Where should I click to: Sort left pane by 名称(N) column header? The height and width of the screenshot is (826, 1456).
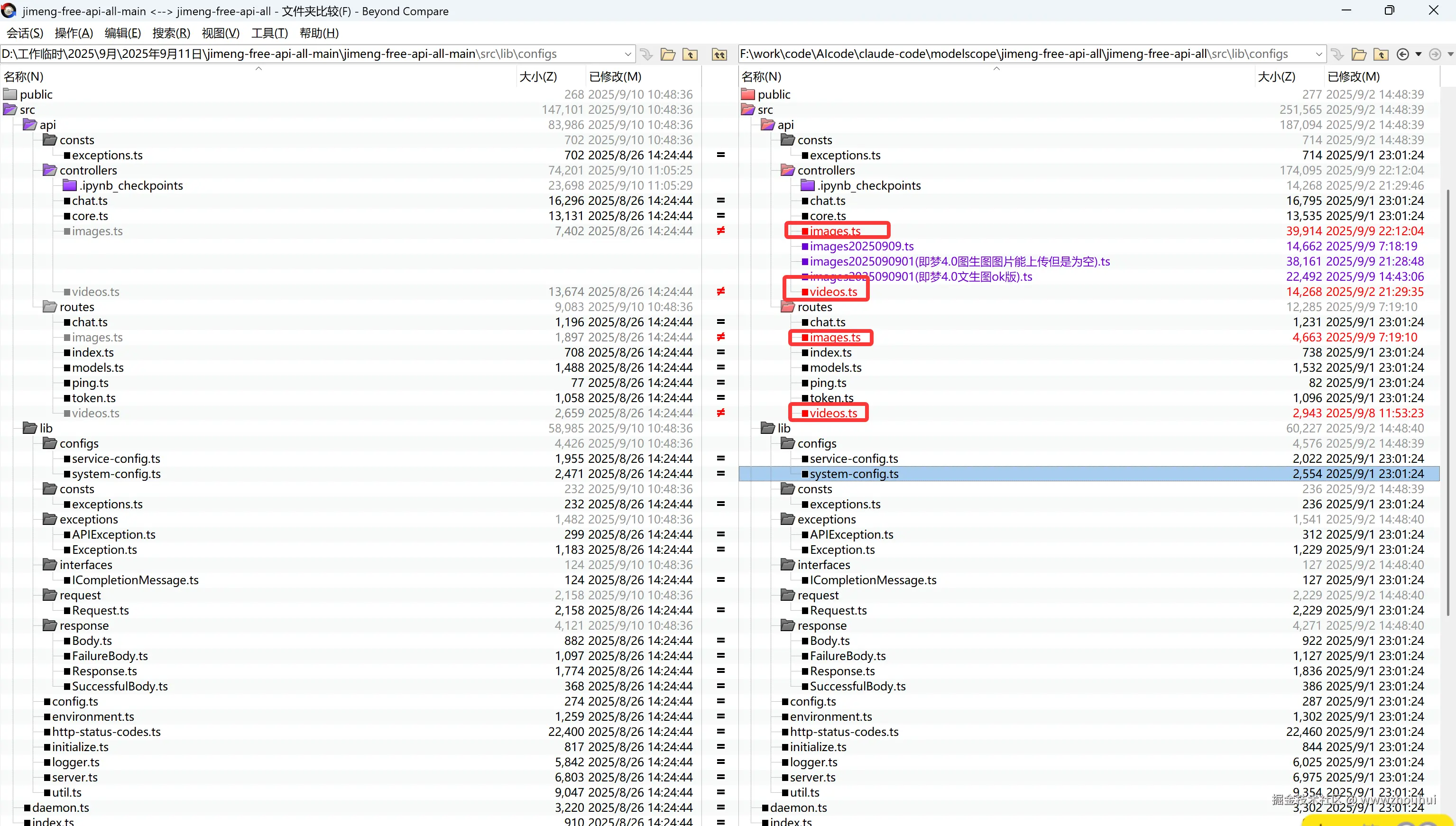pos(258,77)
